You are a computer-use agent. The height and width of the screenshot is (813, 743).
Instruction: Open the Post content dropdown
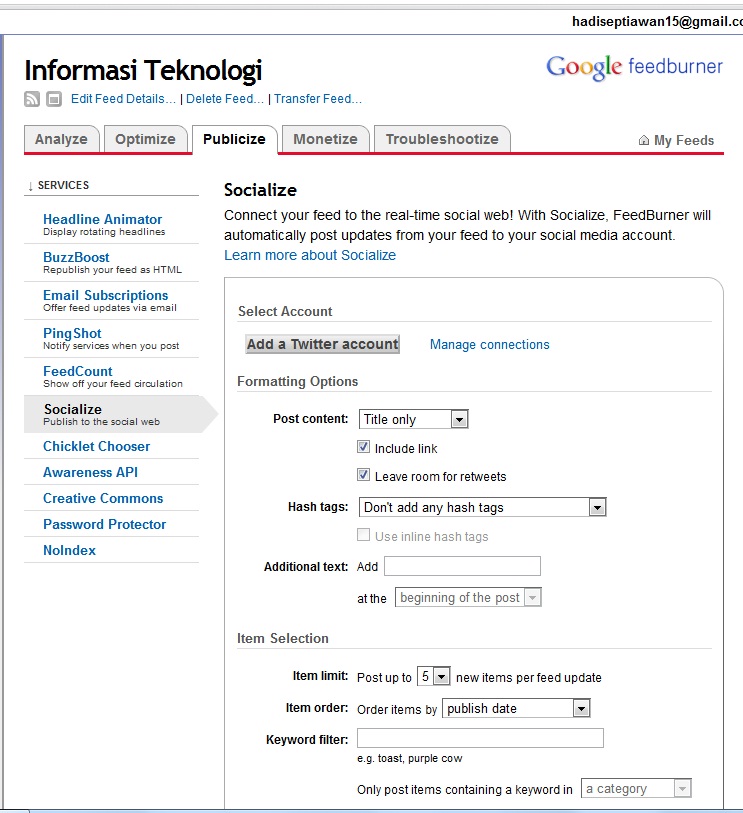pos(413,419)
